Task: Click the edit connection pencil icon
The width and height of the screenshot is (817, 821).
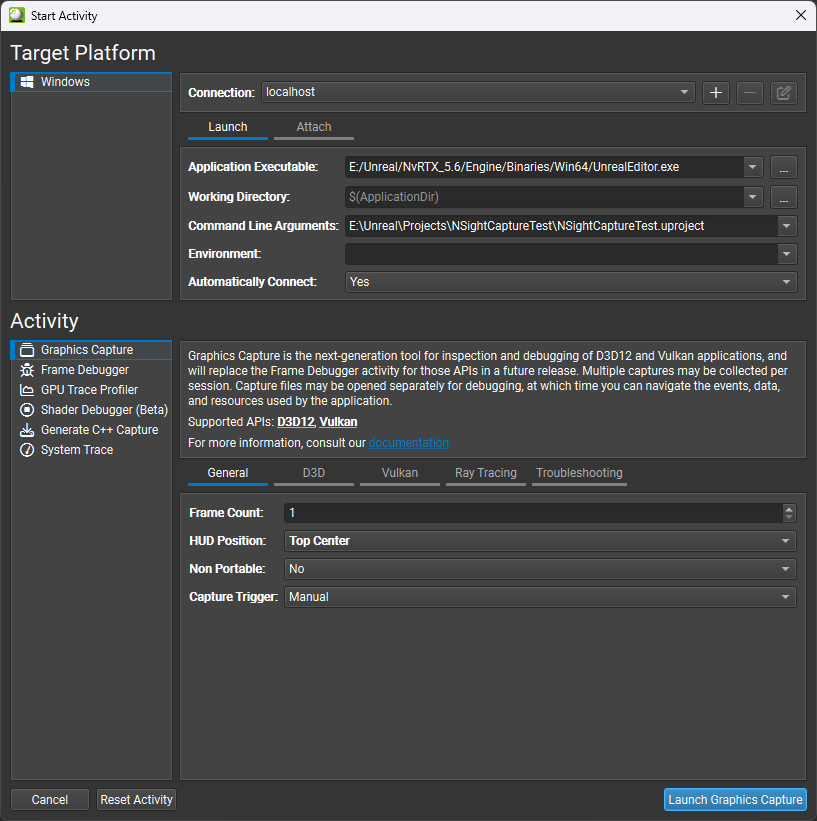Action: pyautogui.click(x=783, y=93)
